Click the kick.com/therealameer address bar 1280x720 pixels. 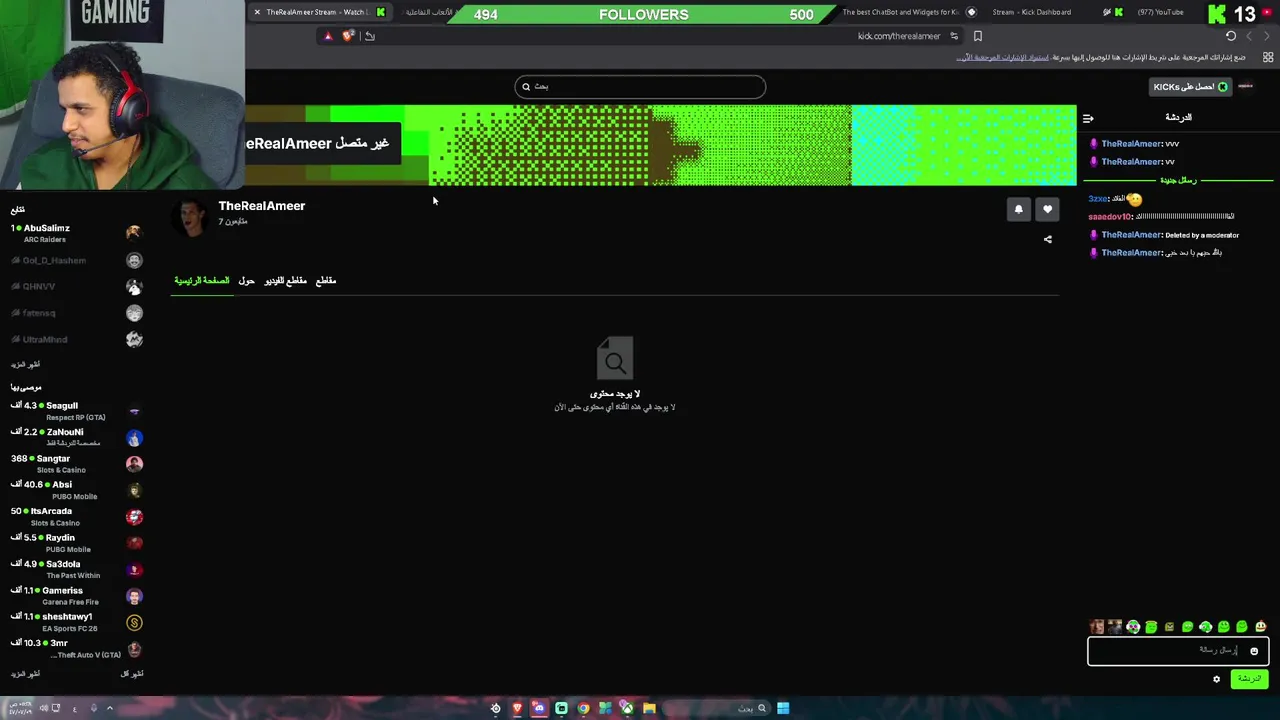[x=899, y=36]
